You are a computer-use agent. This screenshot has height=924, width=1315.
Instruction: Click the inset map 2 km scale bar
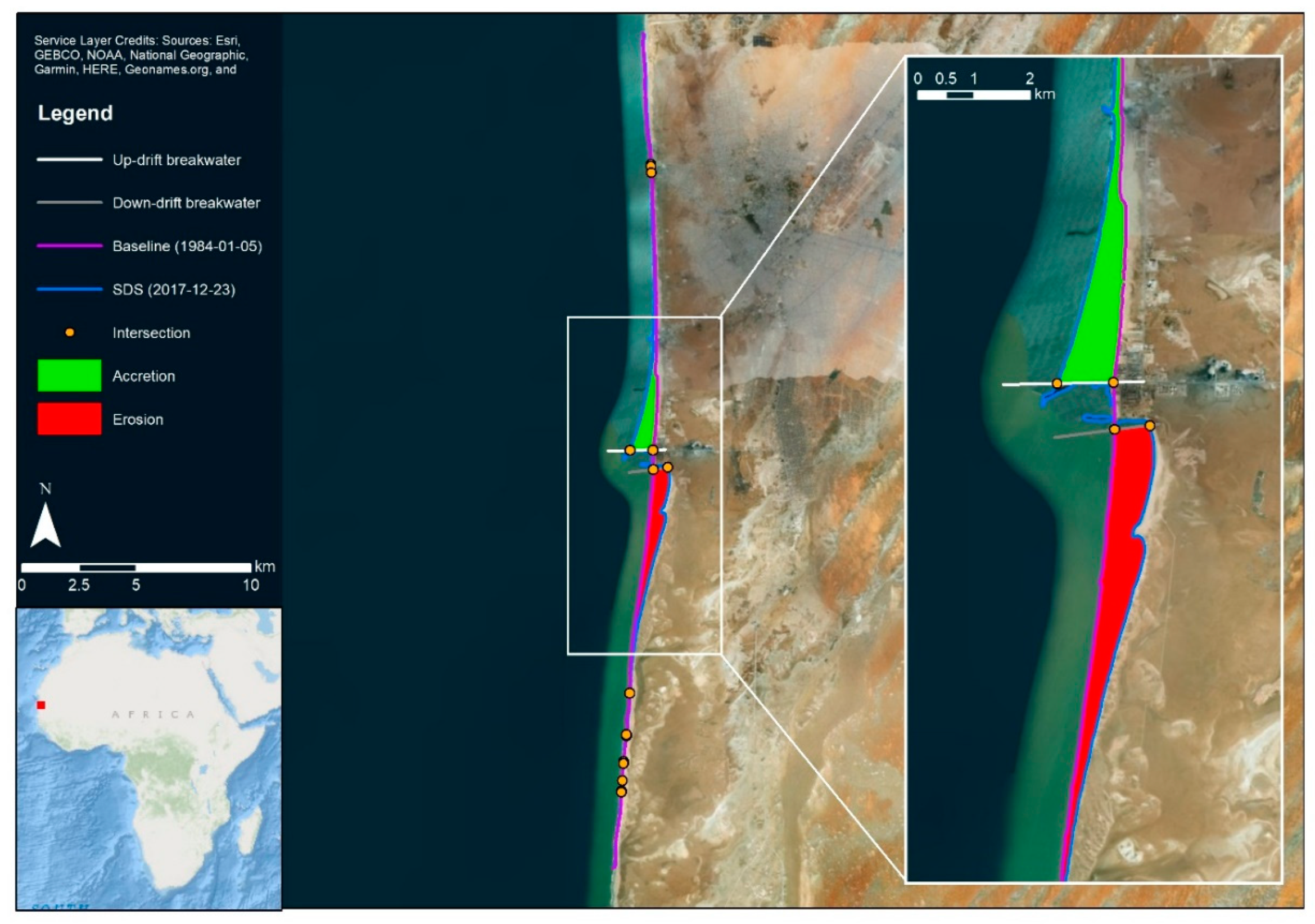(973, 95)
